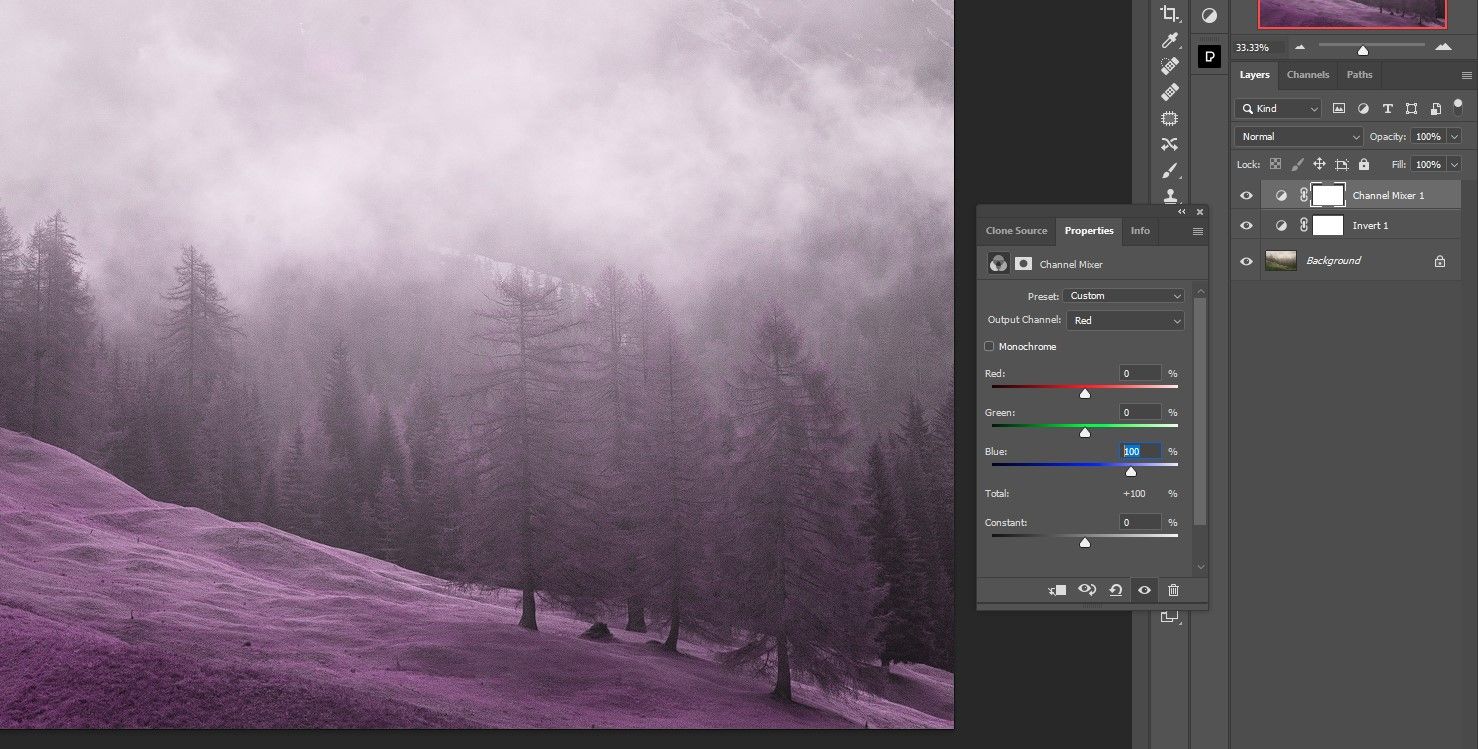Hide the Invert 1 layer
The image size is (1478, 749).
click(1246, 226)
